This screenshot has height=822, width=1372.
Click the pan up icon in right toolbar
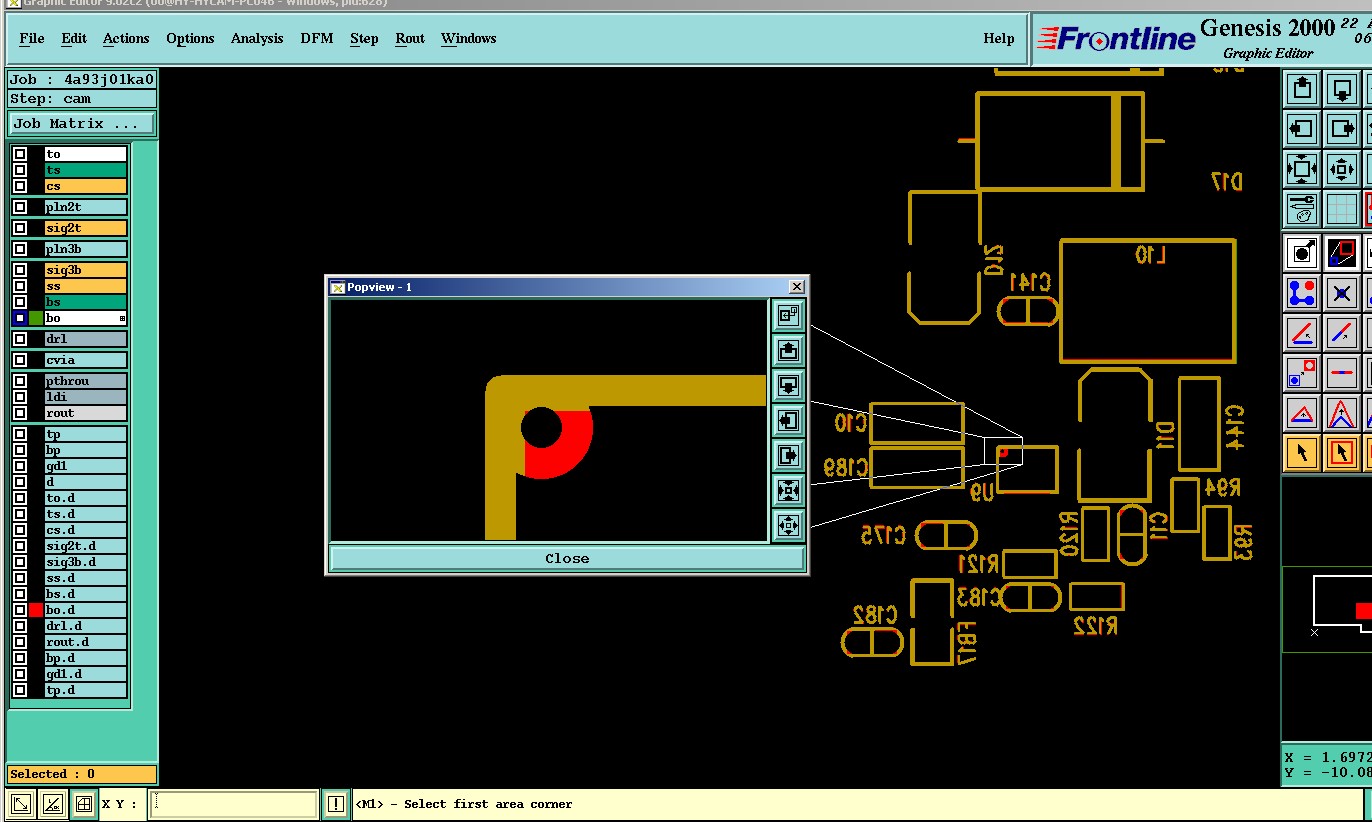(x=1301, y=89)
